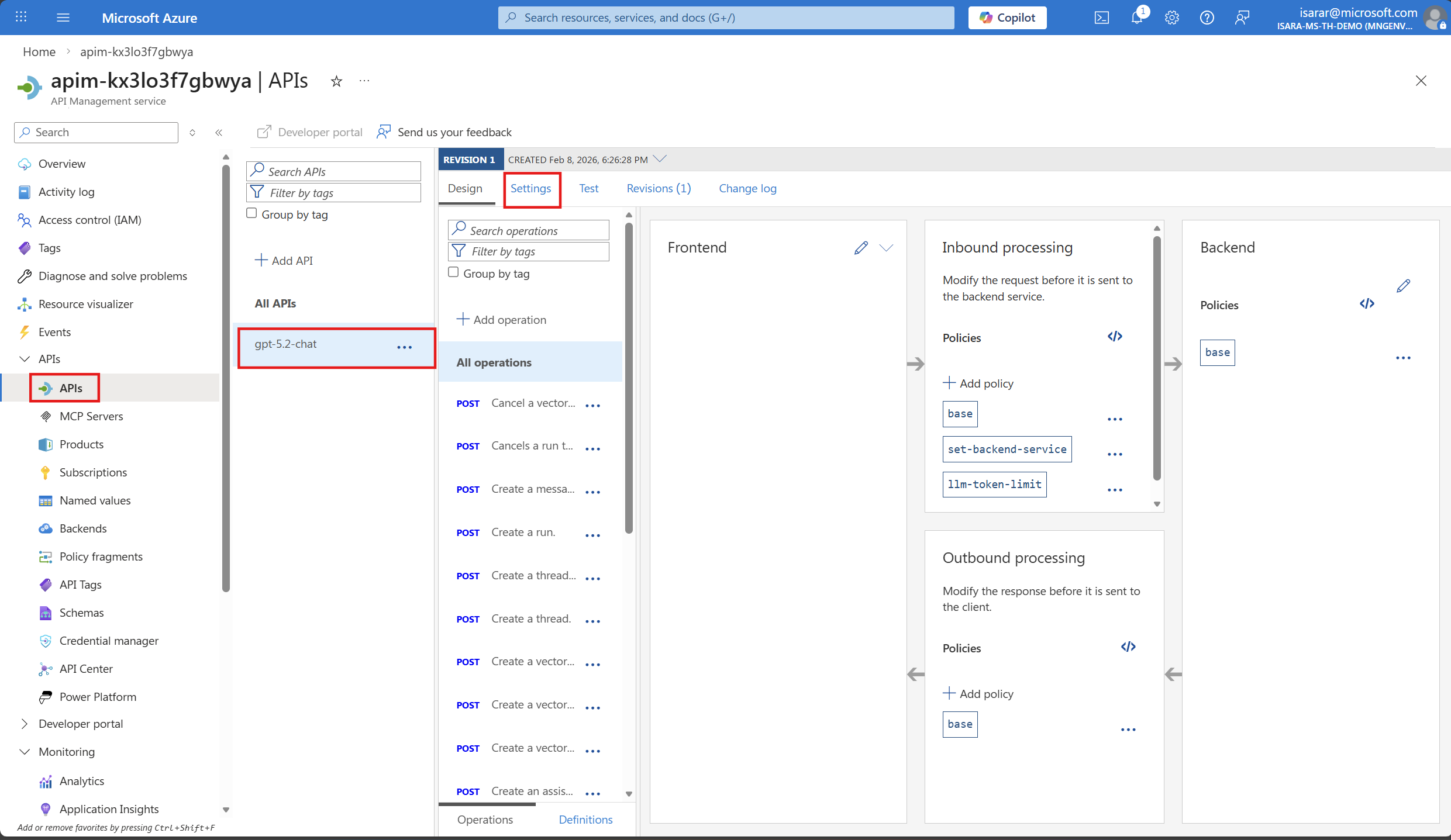Focus the Search APIs field

pos(333,171)
